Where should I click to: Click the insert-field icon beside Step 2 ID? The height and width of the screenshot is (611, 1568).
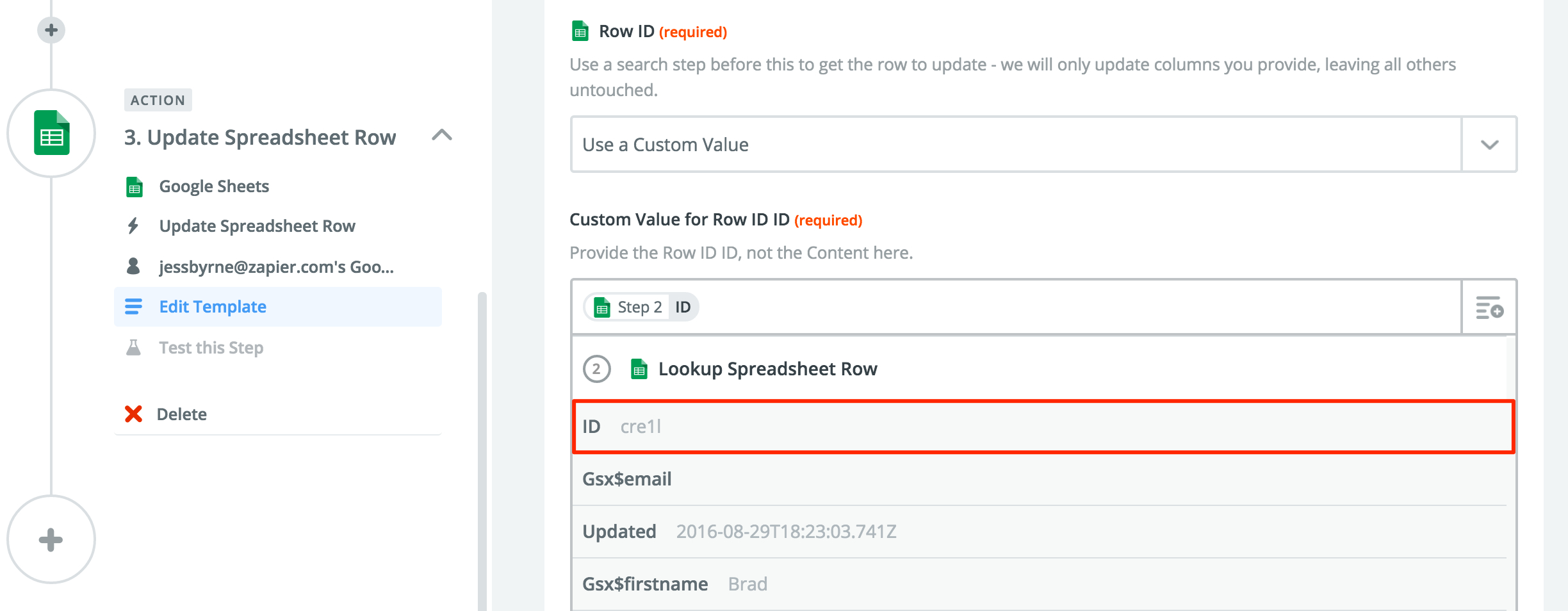[1489, 307]
